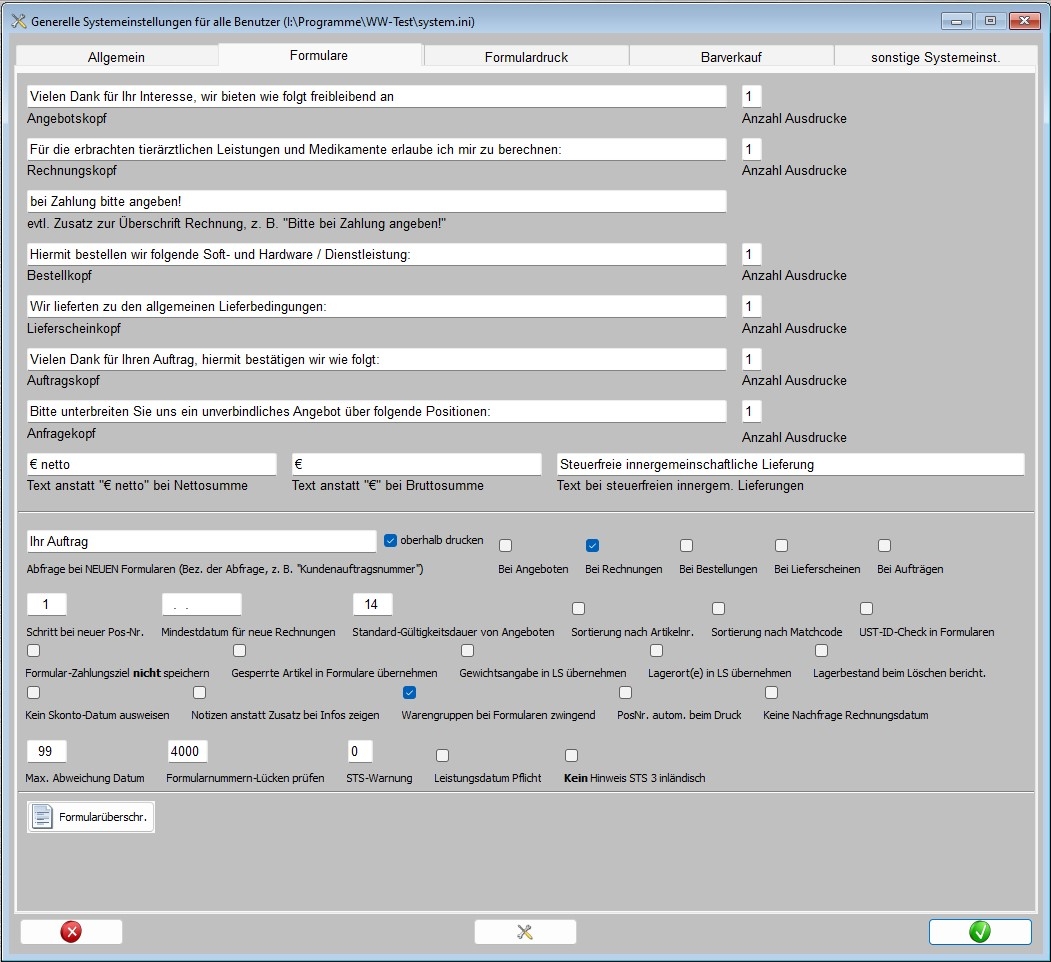Click the STS-Warnung value field
Viewport: 1051px width, 962px height.
coord(360,751)
